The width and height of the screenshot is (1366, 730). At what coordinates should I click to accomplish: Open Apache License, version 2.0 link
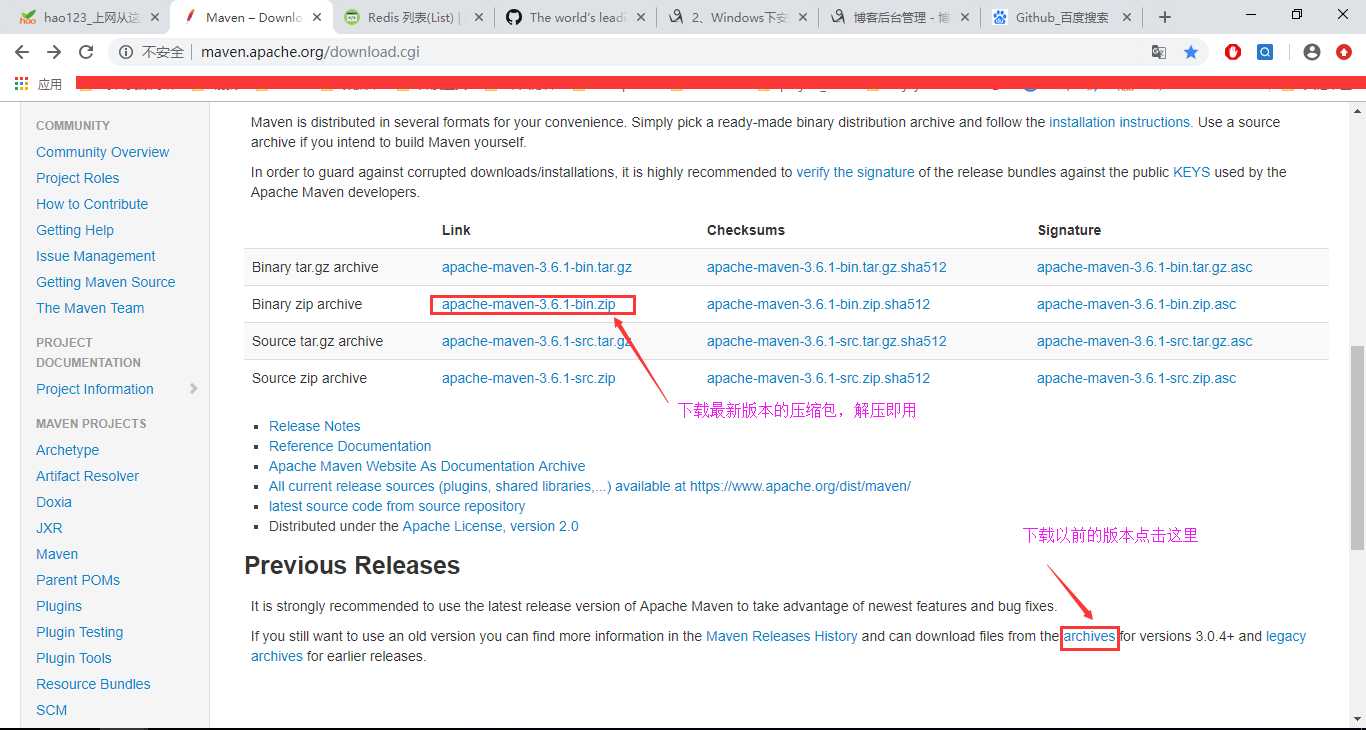(x=490, y=526)
